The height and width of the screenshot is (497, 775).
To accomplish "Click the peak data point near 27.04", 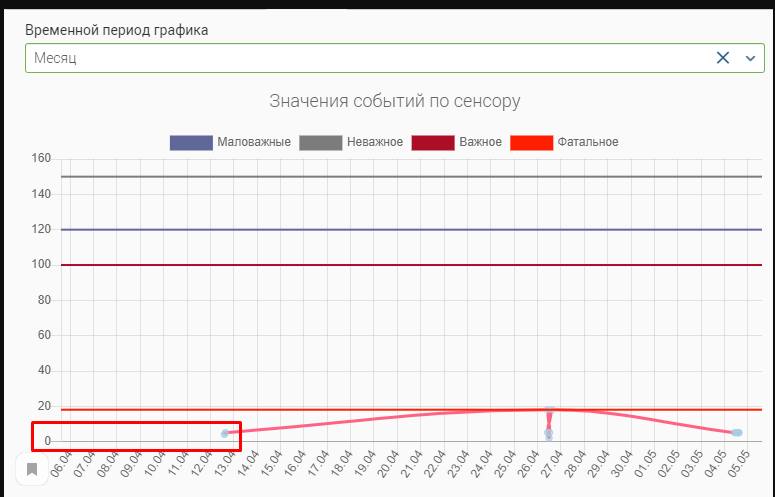I will click(x=550, y=410).
